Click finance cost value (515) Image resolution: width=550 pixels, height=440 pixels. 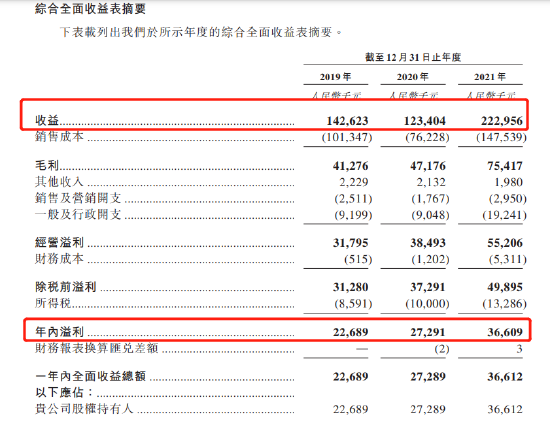click(358, 259)
